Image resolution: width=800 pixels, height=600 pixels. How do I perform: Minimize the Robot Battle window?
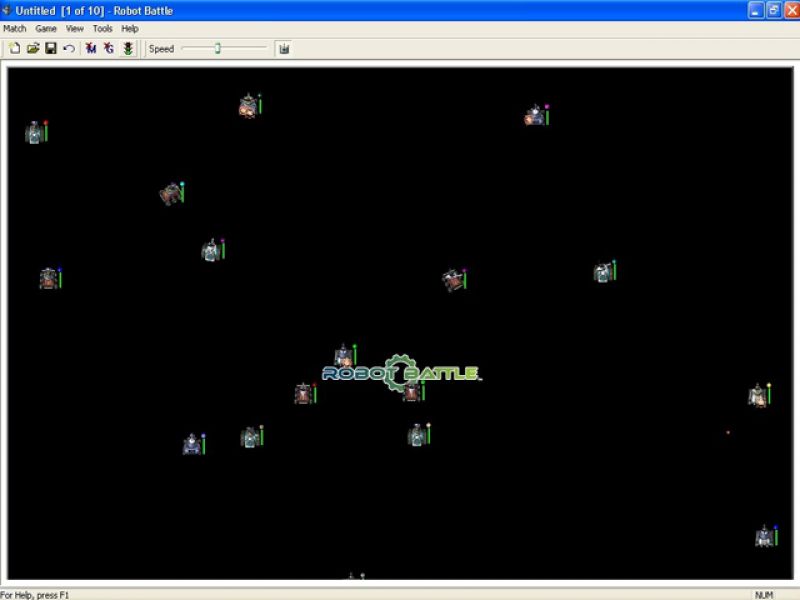pos(756,10)
